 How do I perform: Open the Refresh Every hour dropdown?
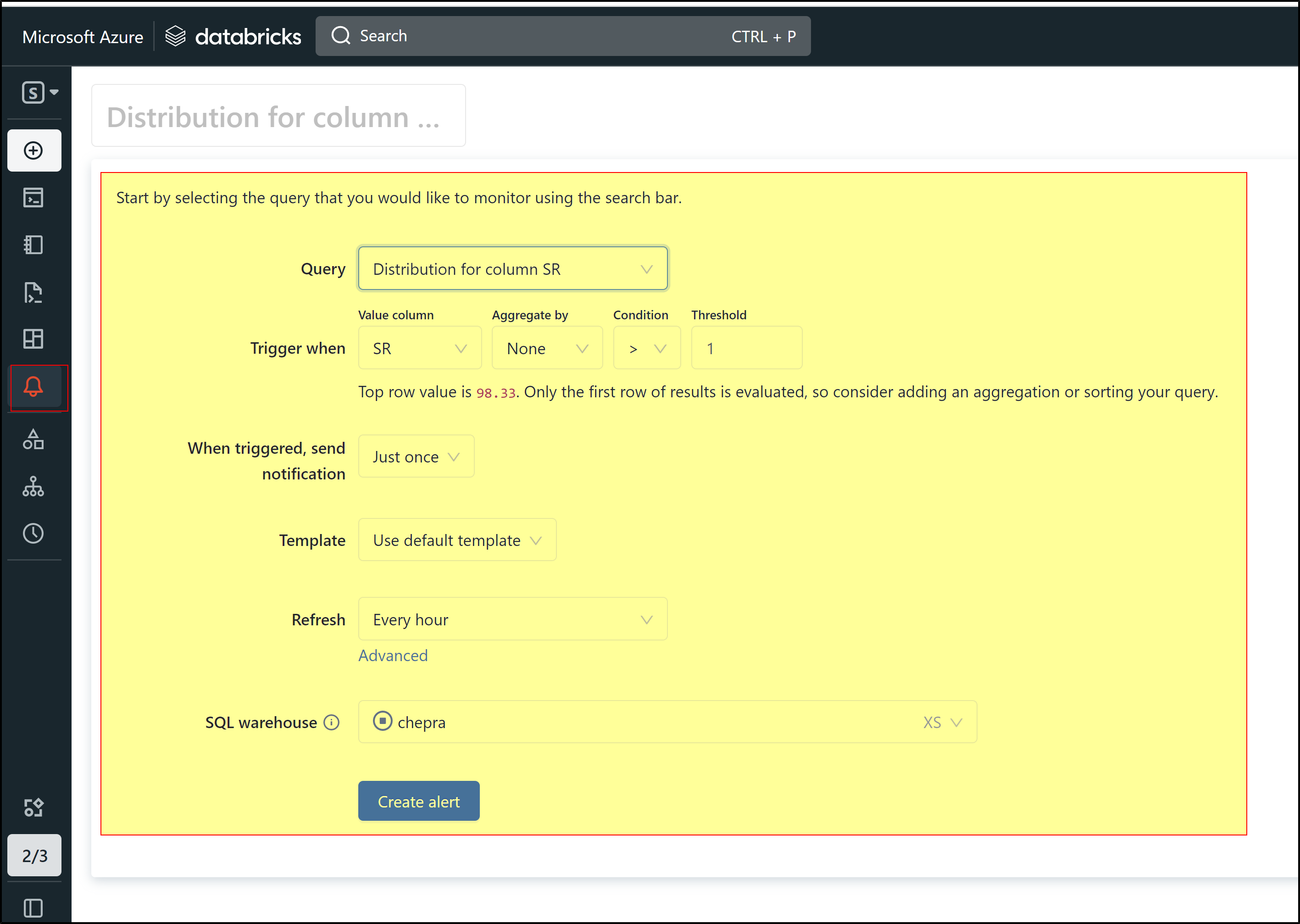coord(512,619)
